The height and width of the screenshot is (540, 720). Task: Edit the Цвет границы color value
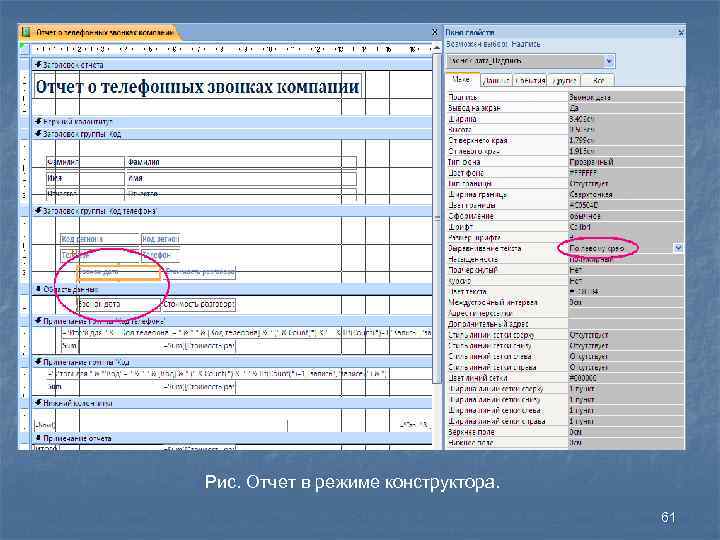coord(626,205)
